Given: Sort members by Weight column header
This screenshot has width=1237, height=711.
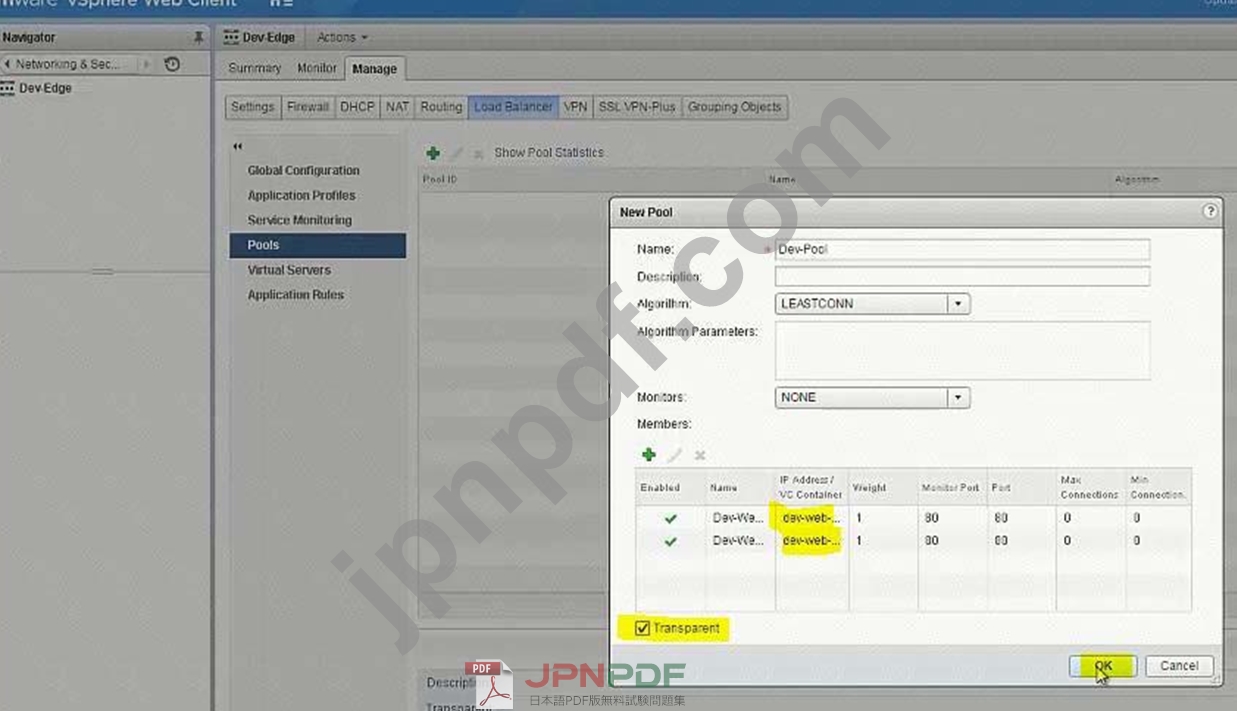Looking at the screenshot, I should 883,488.
